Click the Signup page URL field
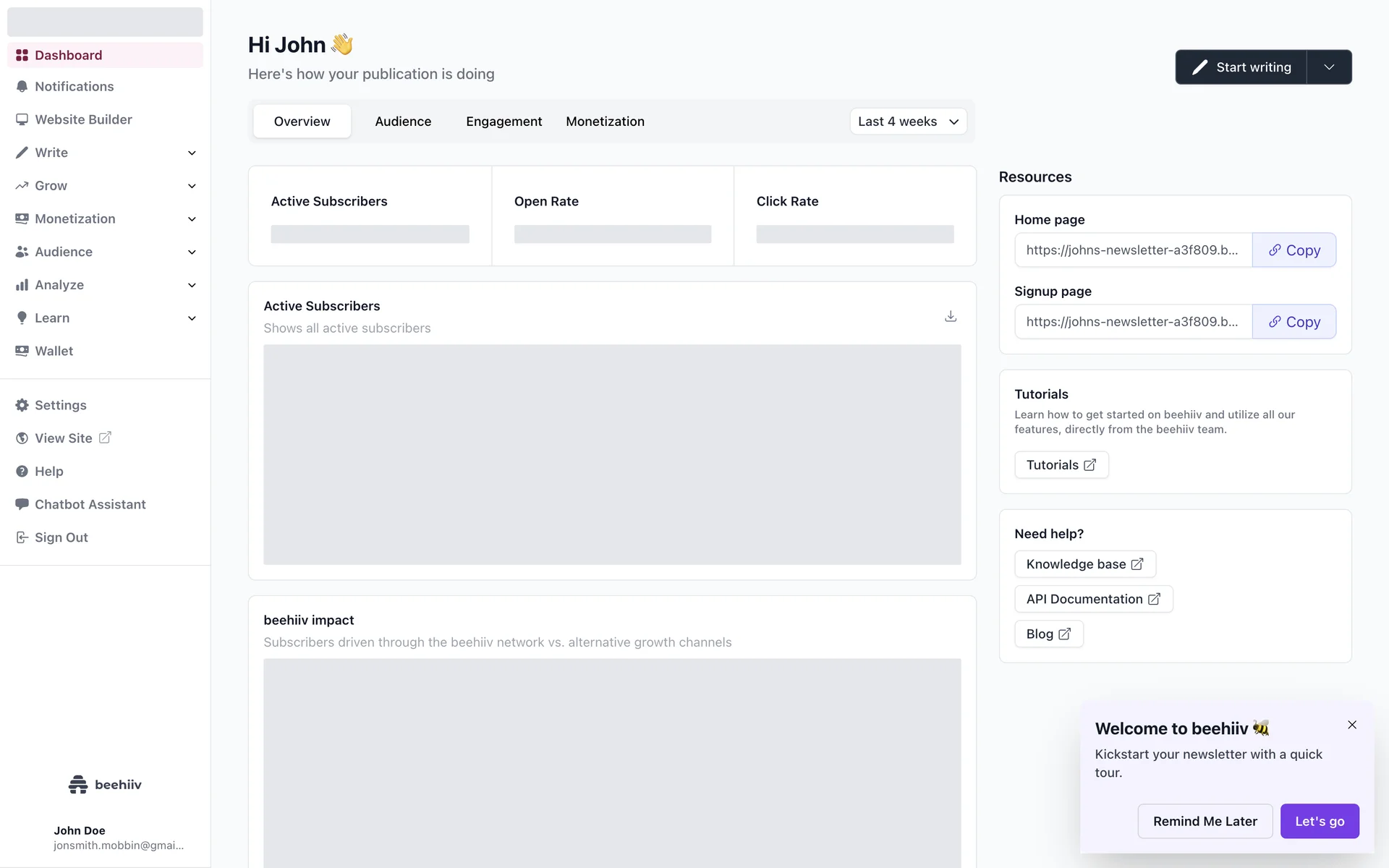Image resolution: width=1389 pixels, height=868 pixels. (x=1132, y=322)
